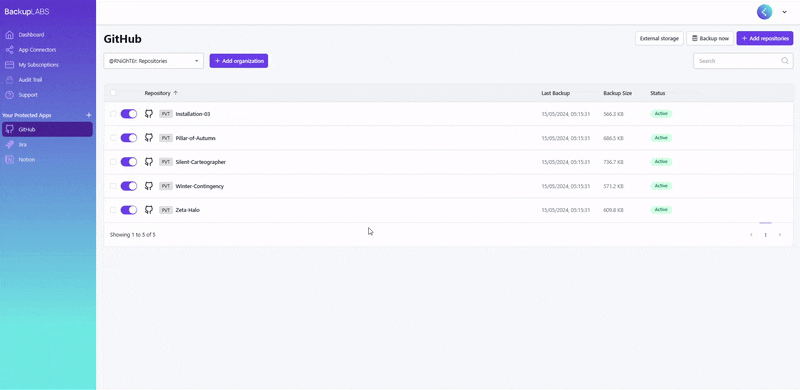Click Add repositories button
This screenshot has width=800, height=390.
click(765, 38)
